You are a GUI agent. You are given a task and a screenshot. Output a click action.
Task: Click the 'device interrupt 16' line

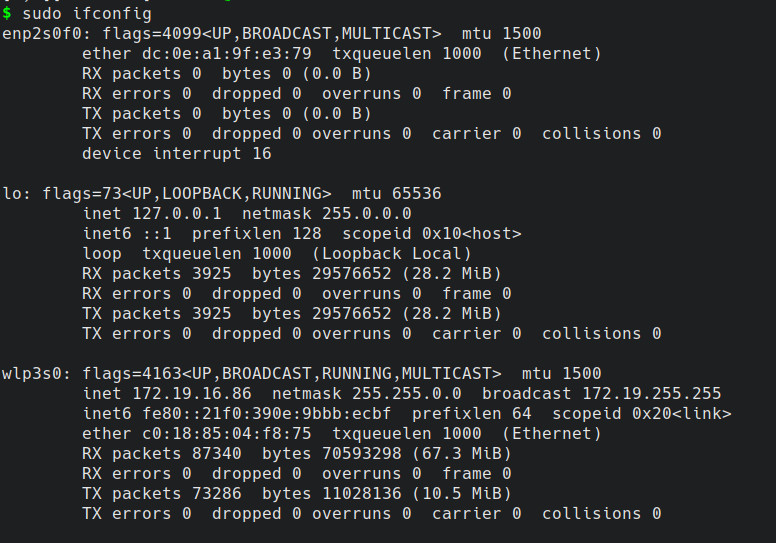point(177,153)
